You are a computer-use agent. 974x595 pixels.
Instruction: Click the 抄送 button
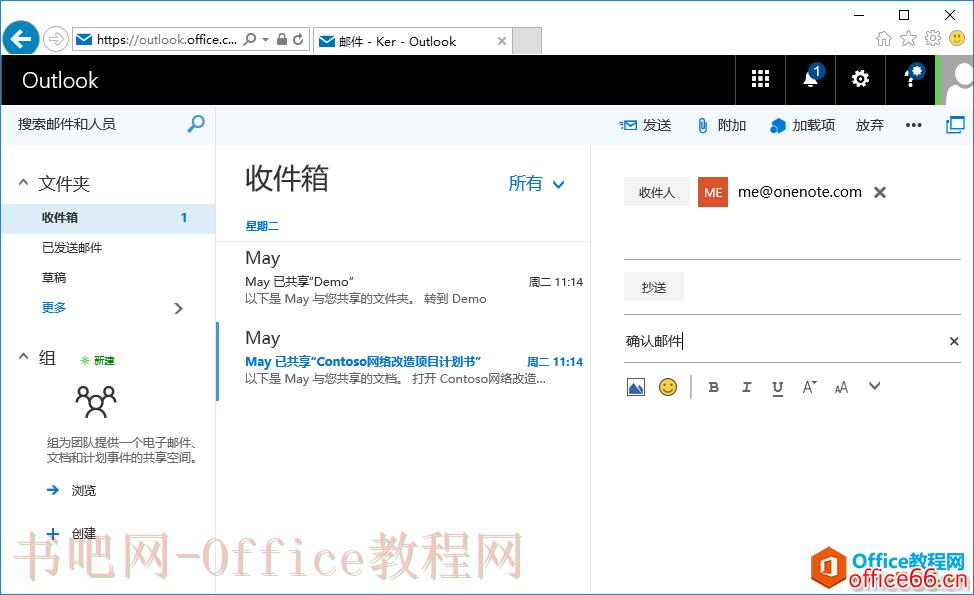(654, 287)
